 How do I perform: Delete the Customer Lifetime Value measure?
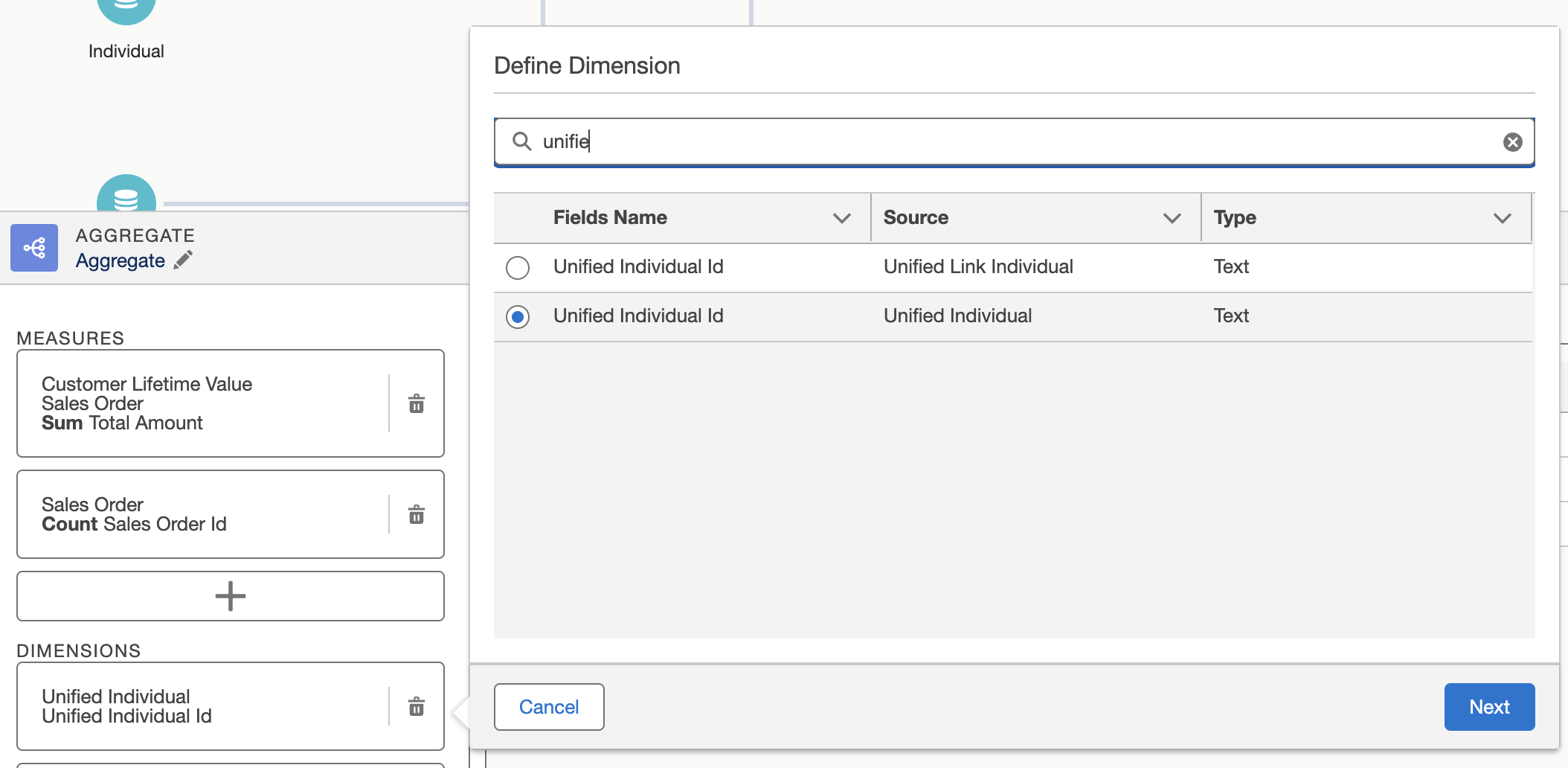(417, 403)
